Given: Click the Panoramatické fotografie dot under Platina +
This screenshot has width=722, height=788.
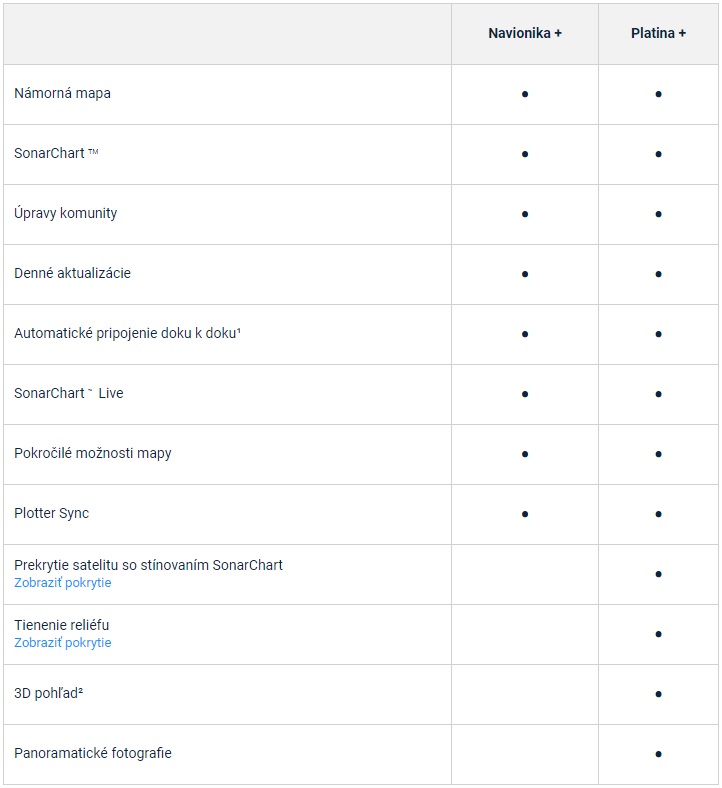Looking at the screenshot, I should [658, 754].
